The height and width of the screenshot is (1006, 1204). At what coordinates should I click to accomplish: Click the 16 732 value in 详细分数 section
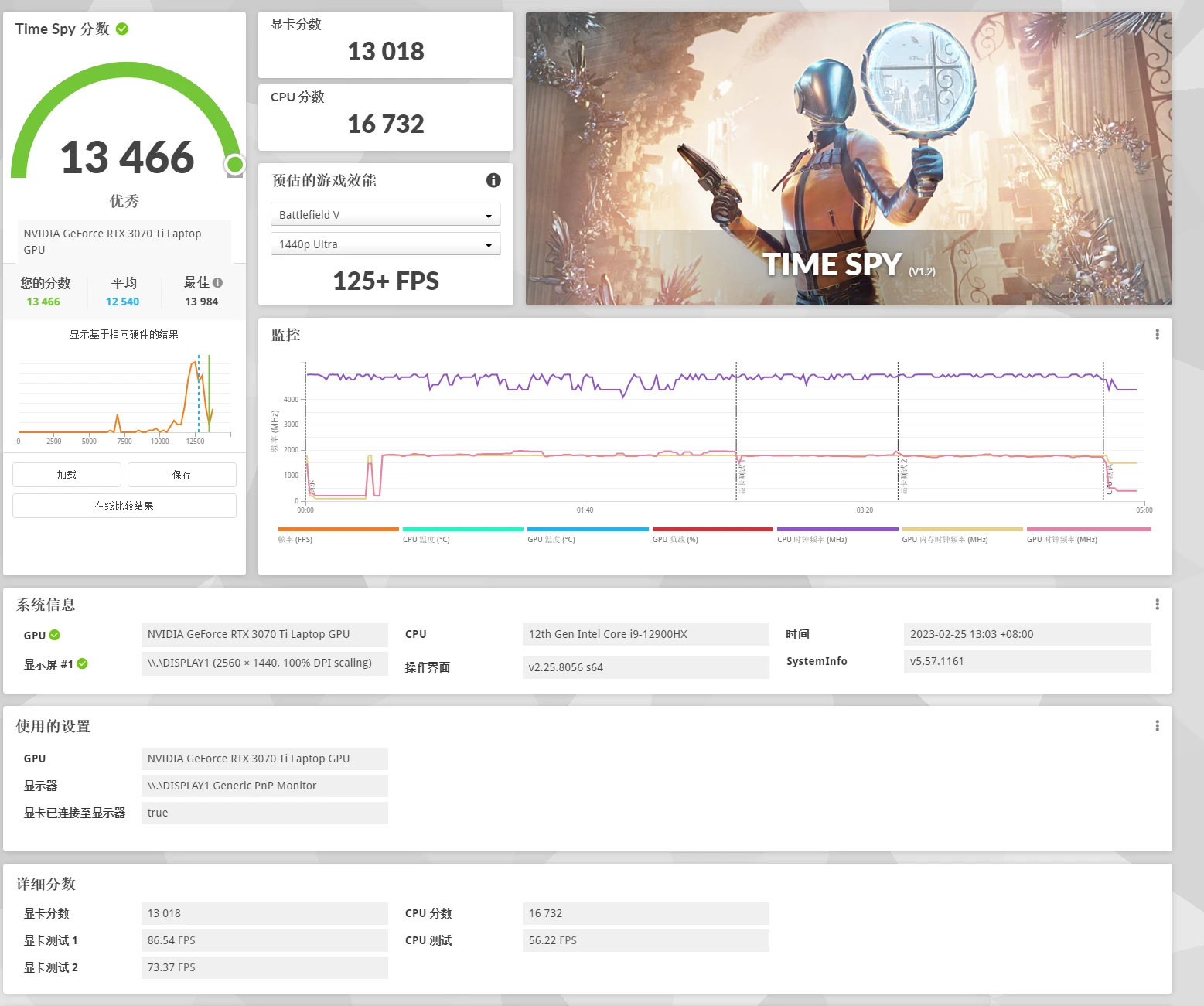[646, 913]
